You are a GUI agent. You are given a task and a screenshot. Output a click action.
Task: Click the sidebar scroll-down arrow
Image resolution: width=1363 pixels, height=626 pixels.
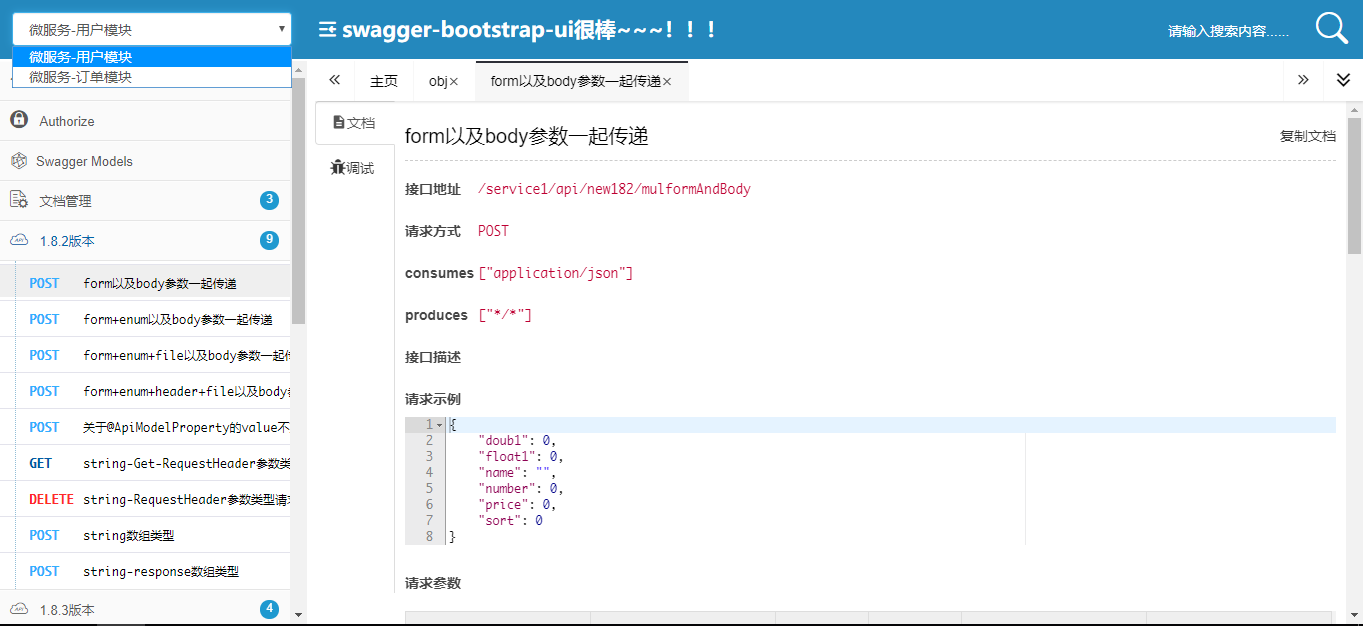coord(298,613)
